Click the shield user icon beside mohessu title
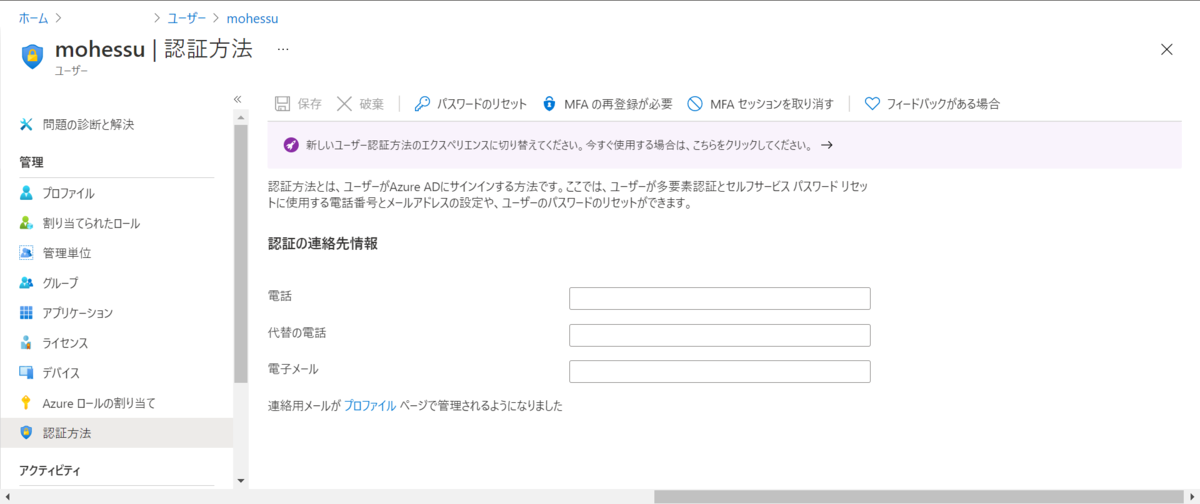This screenshot has width=1200, height=504. click(x=32, y=55)
